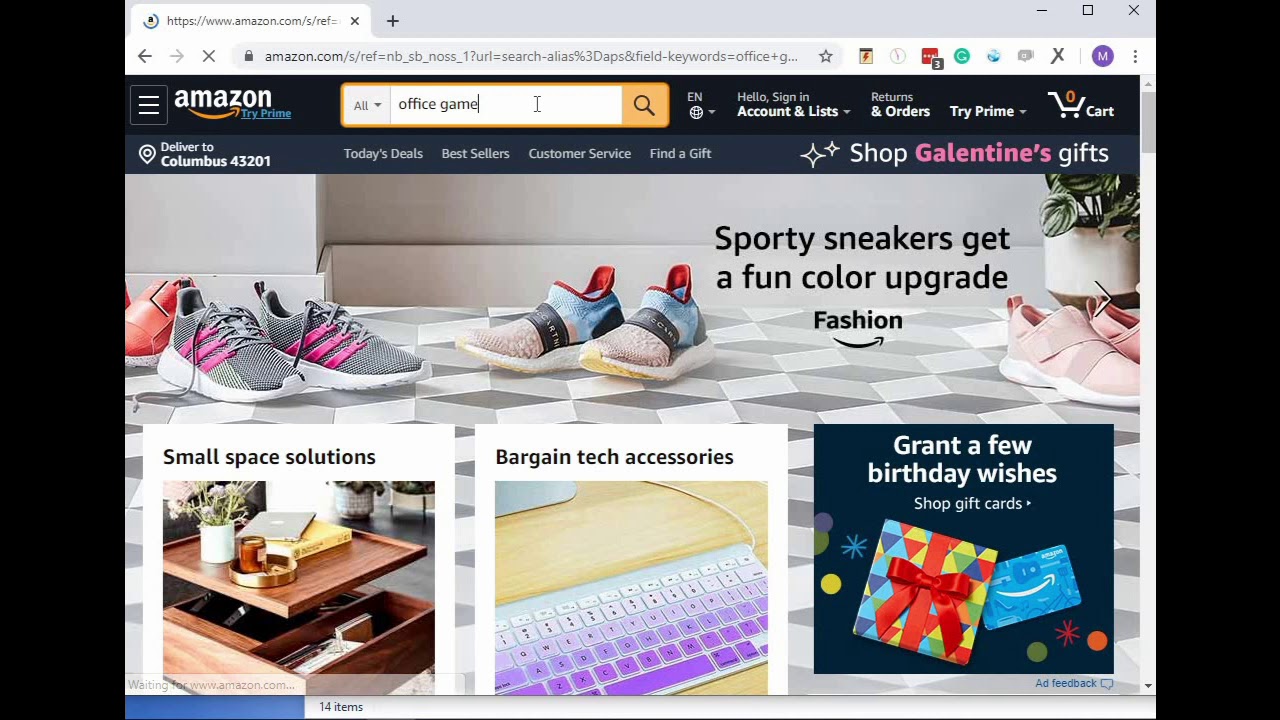1280x720 pixels.
Task: Bookmark this page with the star icon
Action: click(826, 57)
